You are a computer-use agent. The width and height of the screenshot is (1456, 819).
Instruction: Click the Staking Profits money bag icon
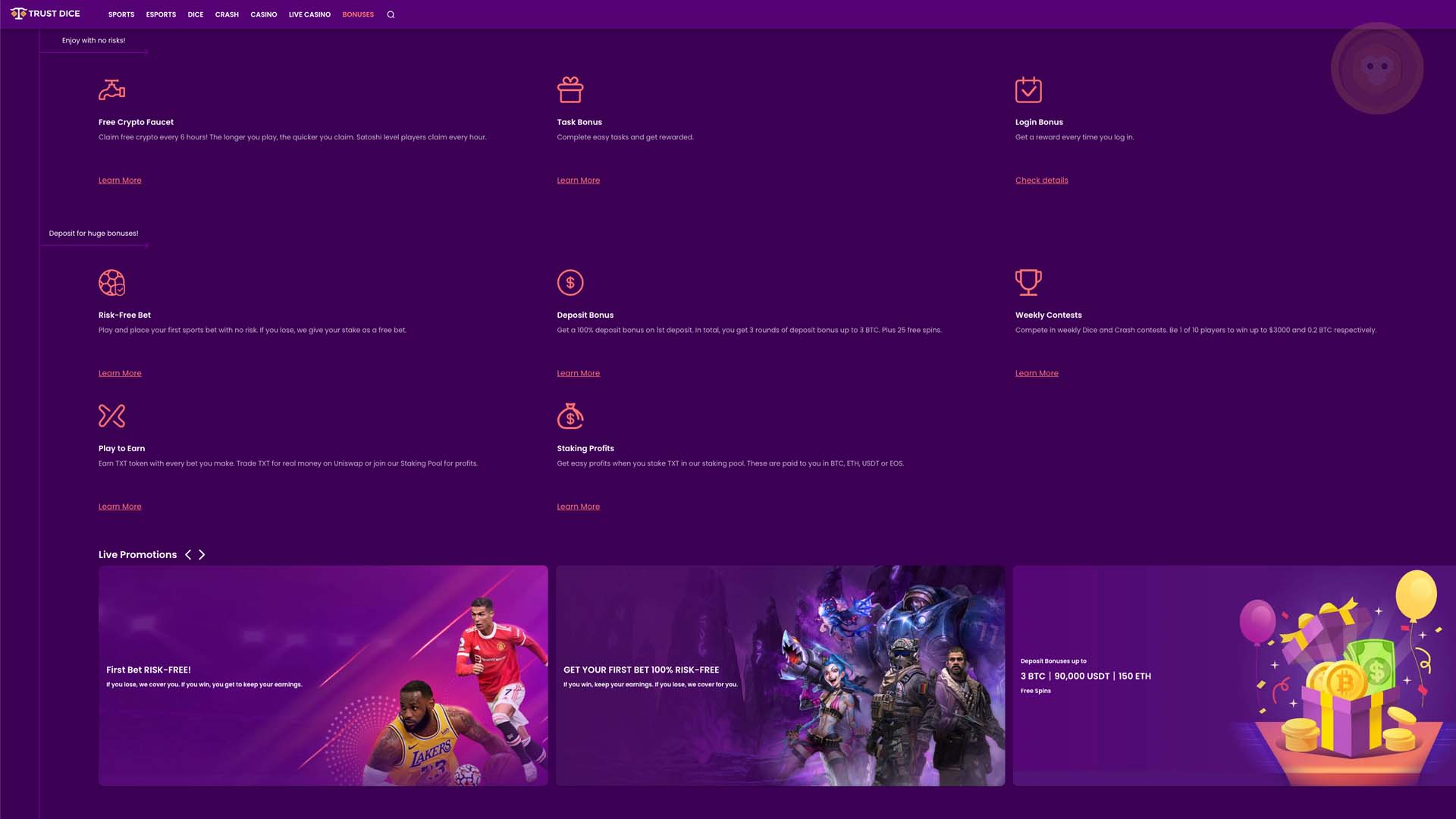[x=570, y=416]
